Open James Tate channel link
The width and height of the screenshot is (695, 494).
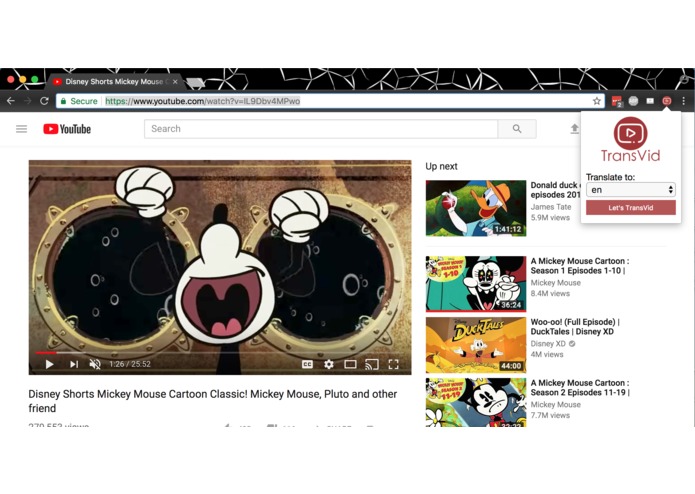551,207
